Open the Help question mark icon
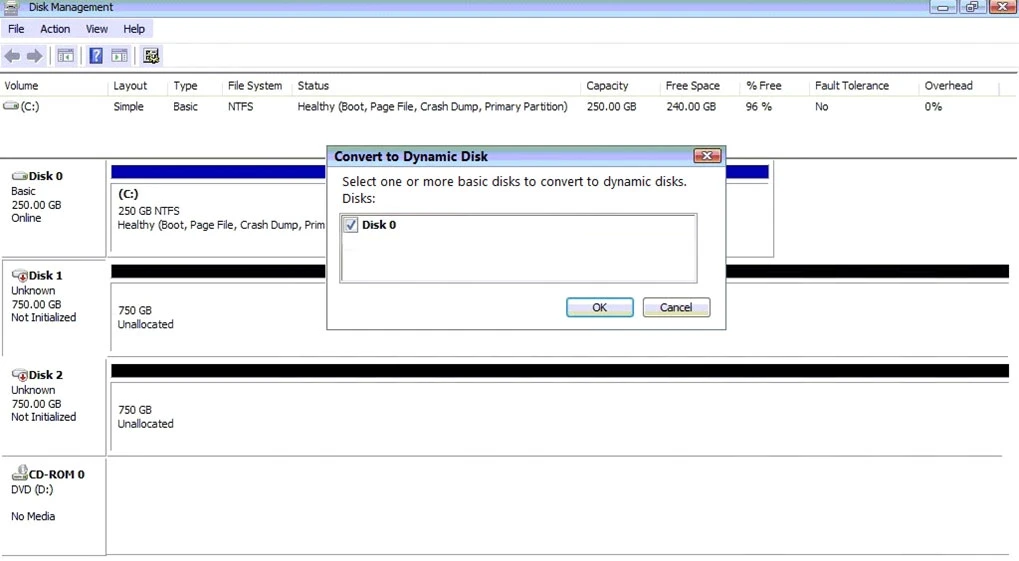The image size is (1019, 561). click(x=96, y=56)
